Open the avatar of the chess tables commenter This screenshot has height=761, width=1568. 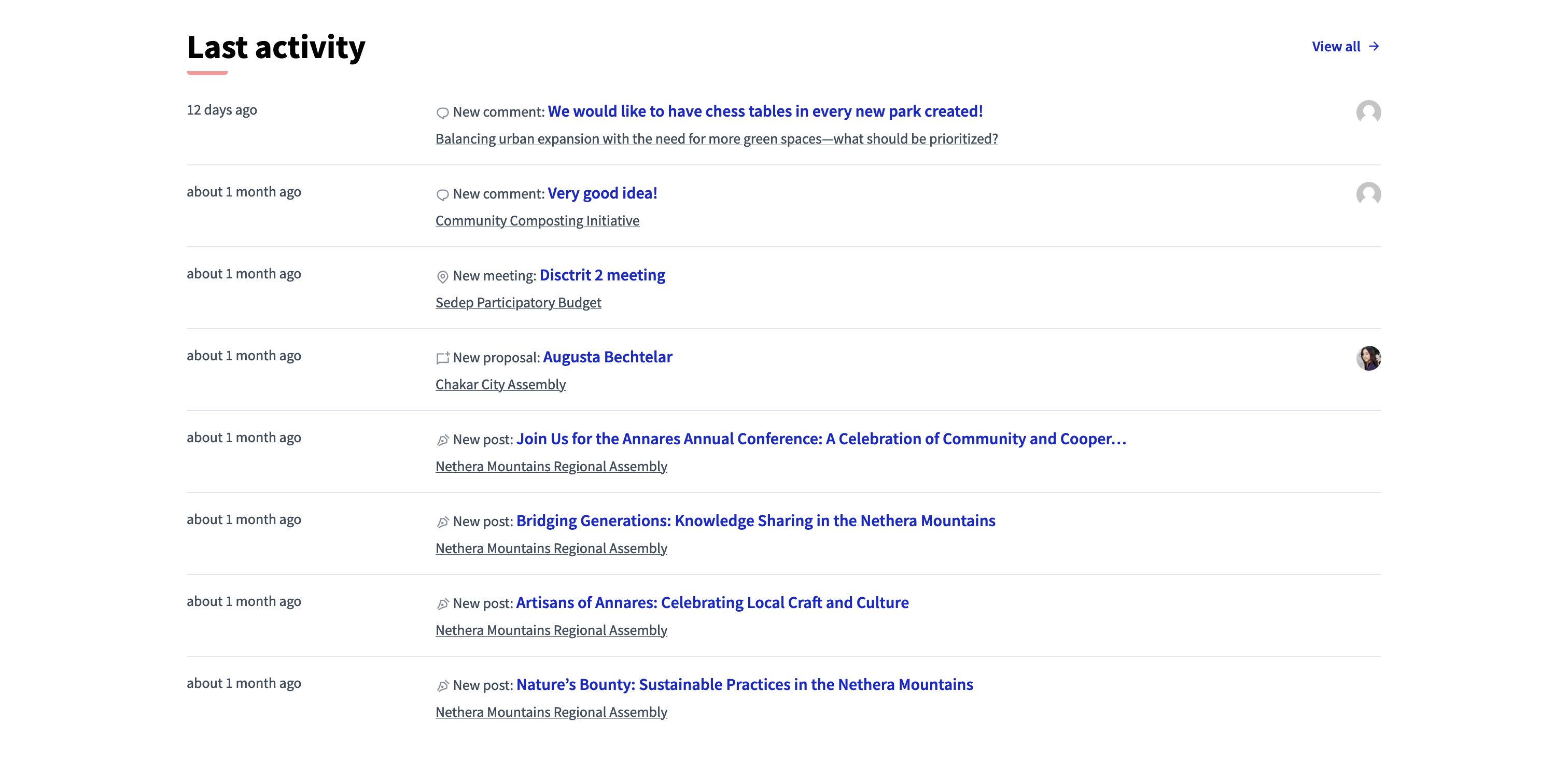point(1369,112)
